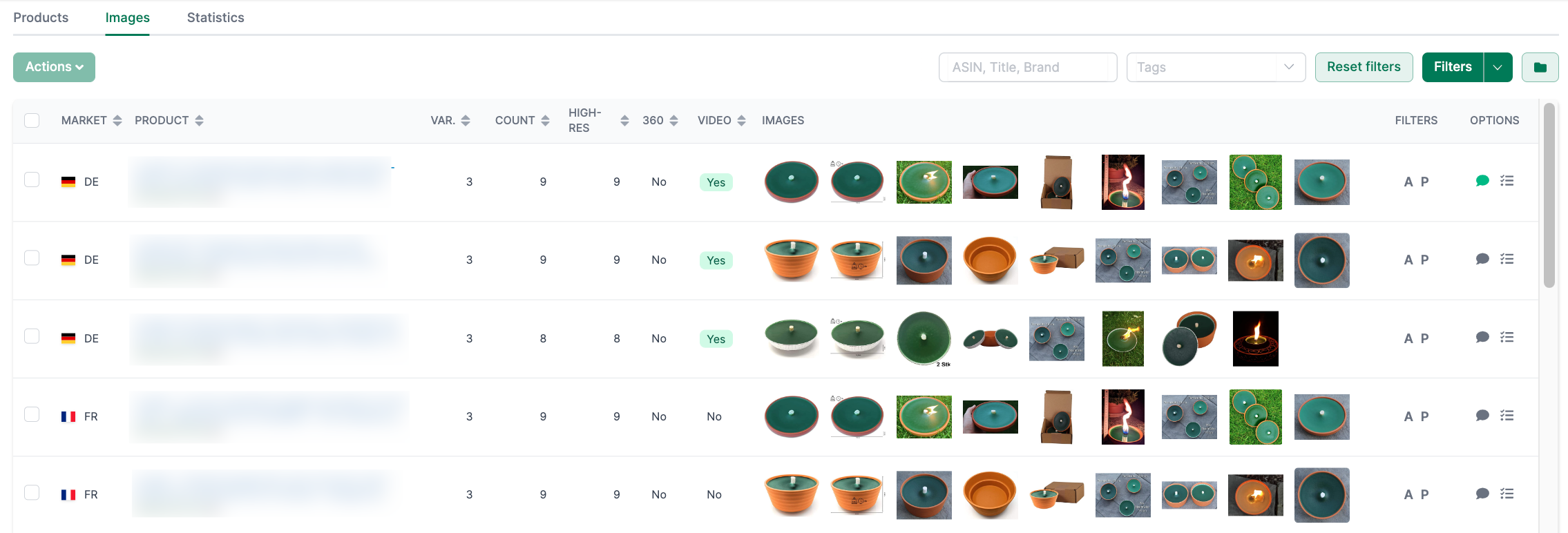Image resolution: width=1568 pixels, height=533 pixels.
Task: Open the checklist icon in second DE row
Action: click(1507, 259)
